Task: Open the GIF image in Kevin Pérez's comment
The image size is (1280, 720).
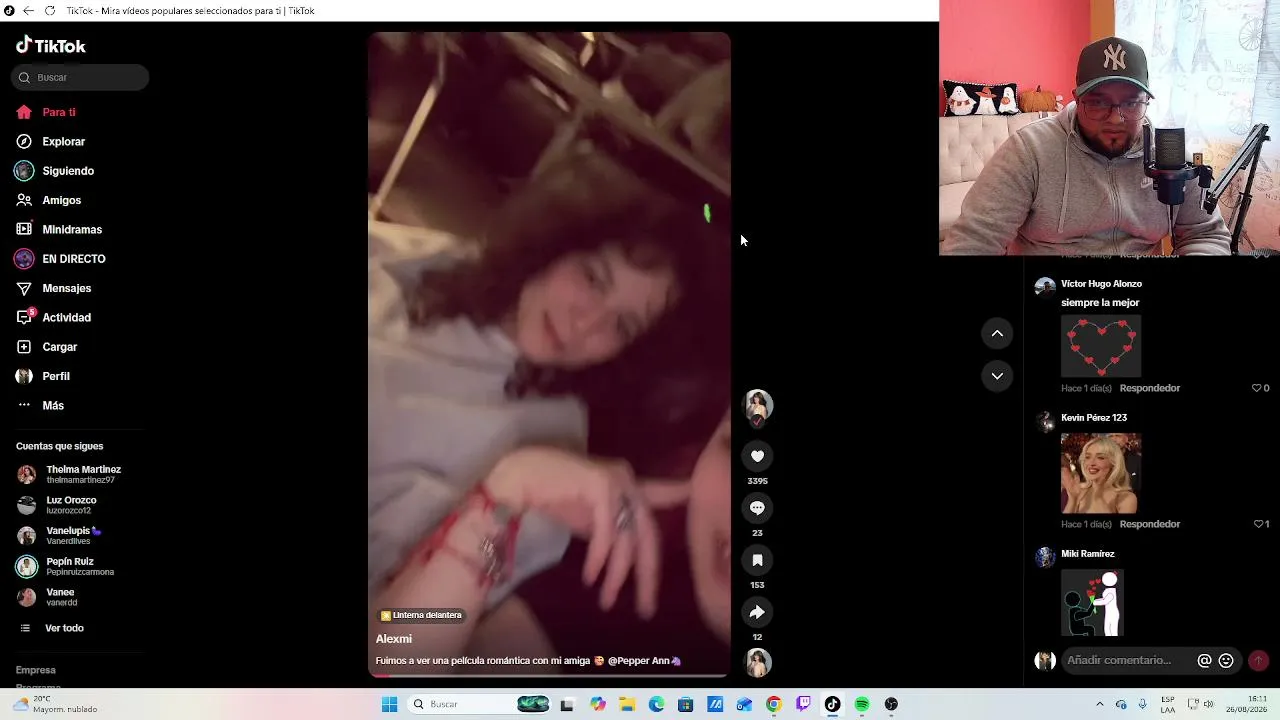Action: [1101, 473]
